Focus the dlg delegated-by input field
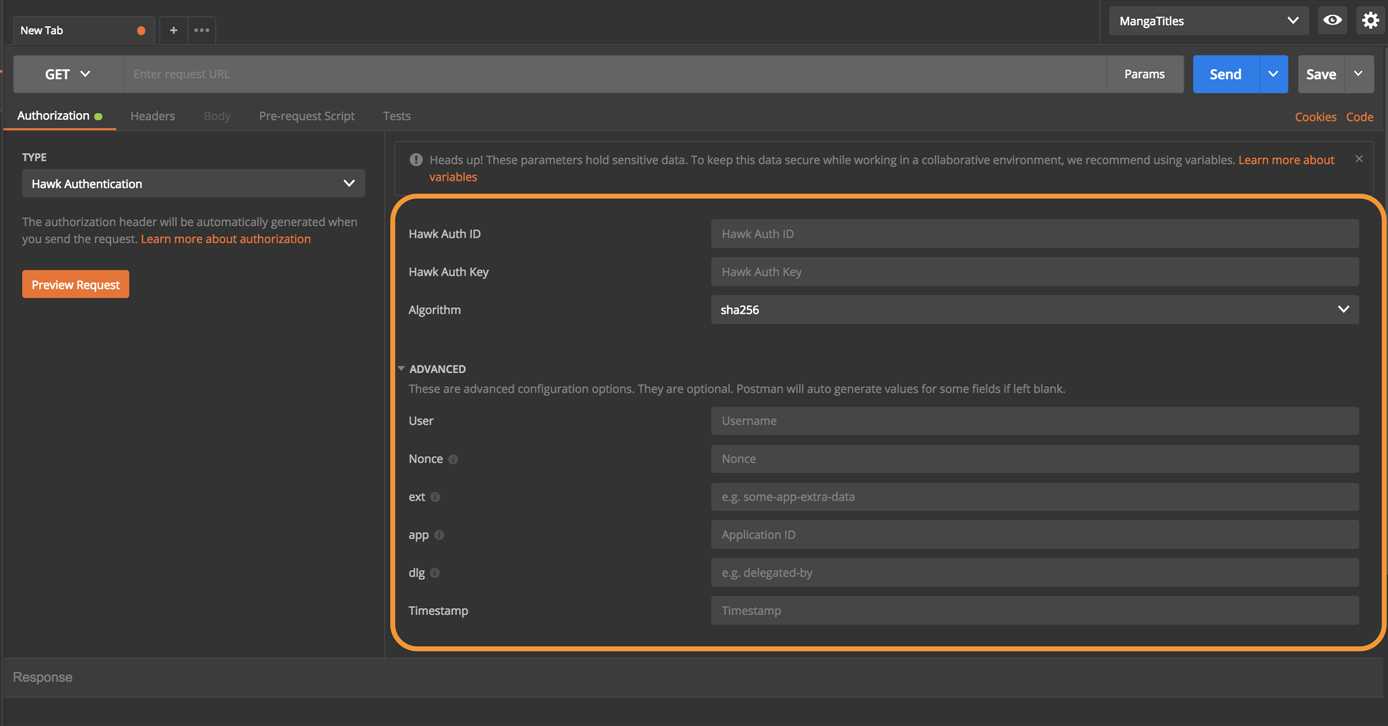 [x=1034, y=573]
